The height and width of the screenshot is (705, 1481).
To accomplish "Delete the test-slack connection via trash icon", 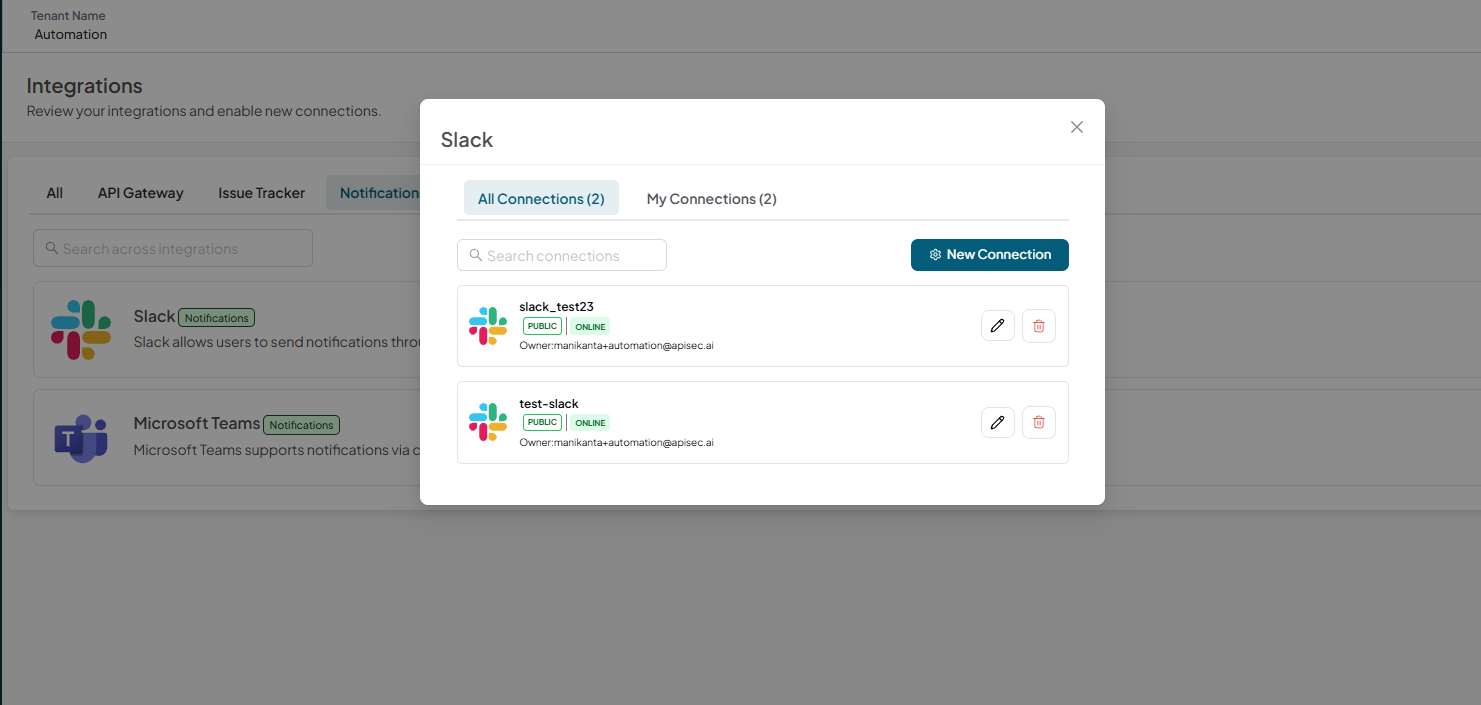I will pyautogui.click(x=1038, y=422).
